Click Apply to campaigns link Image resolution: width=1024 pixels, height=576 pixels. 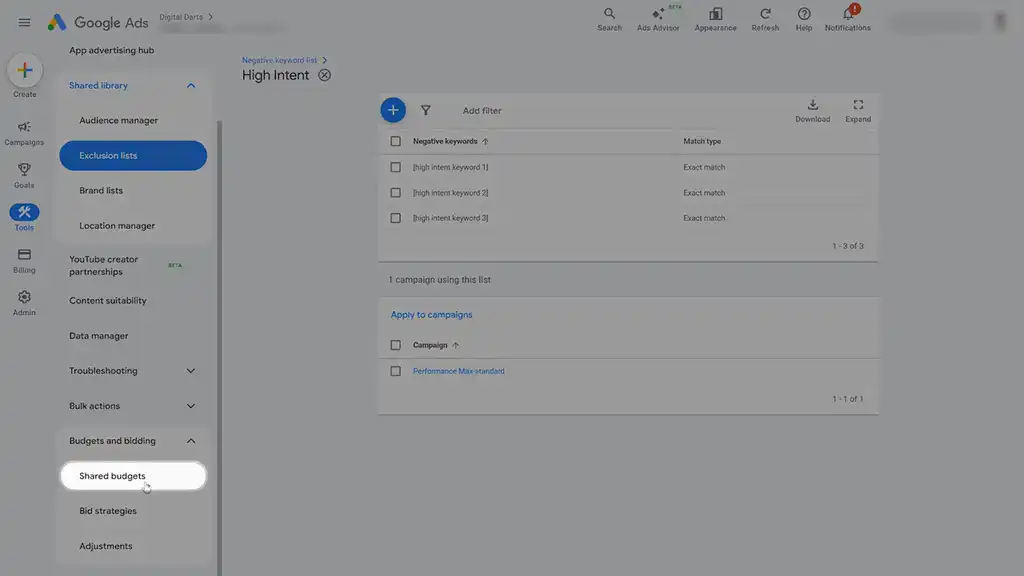click(431, 315)
